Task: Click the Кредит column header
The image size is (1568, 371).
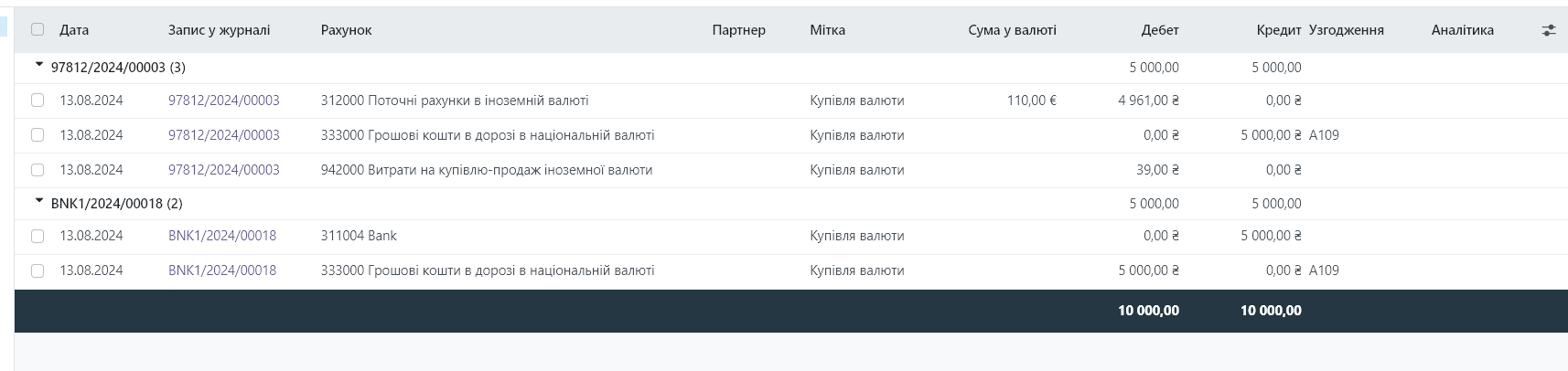Action: click(x=1278, y=30)
